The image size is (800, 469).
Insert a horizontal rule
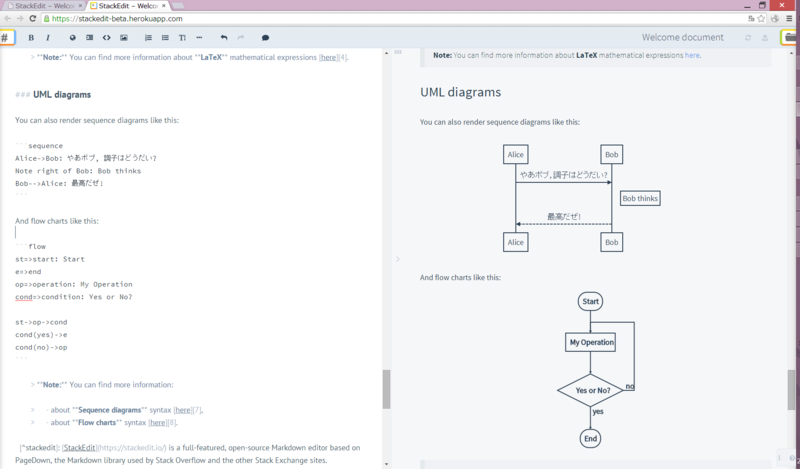coord(199,38)
